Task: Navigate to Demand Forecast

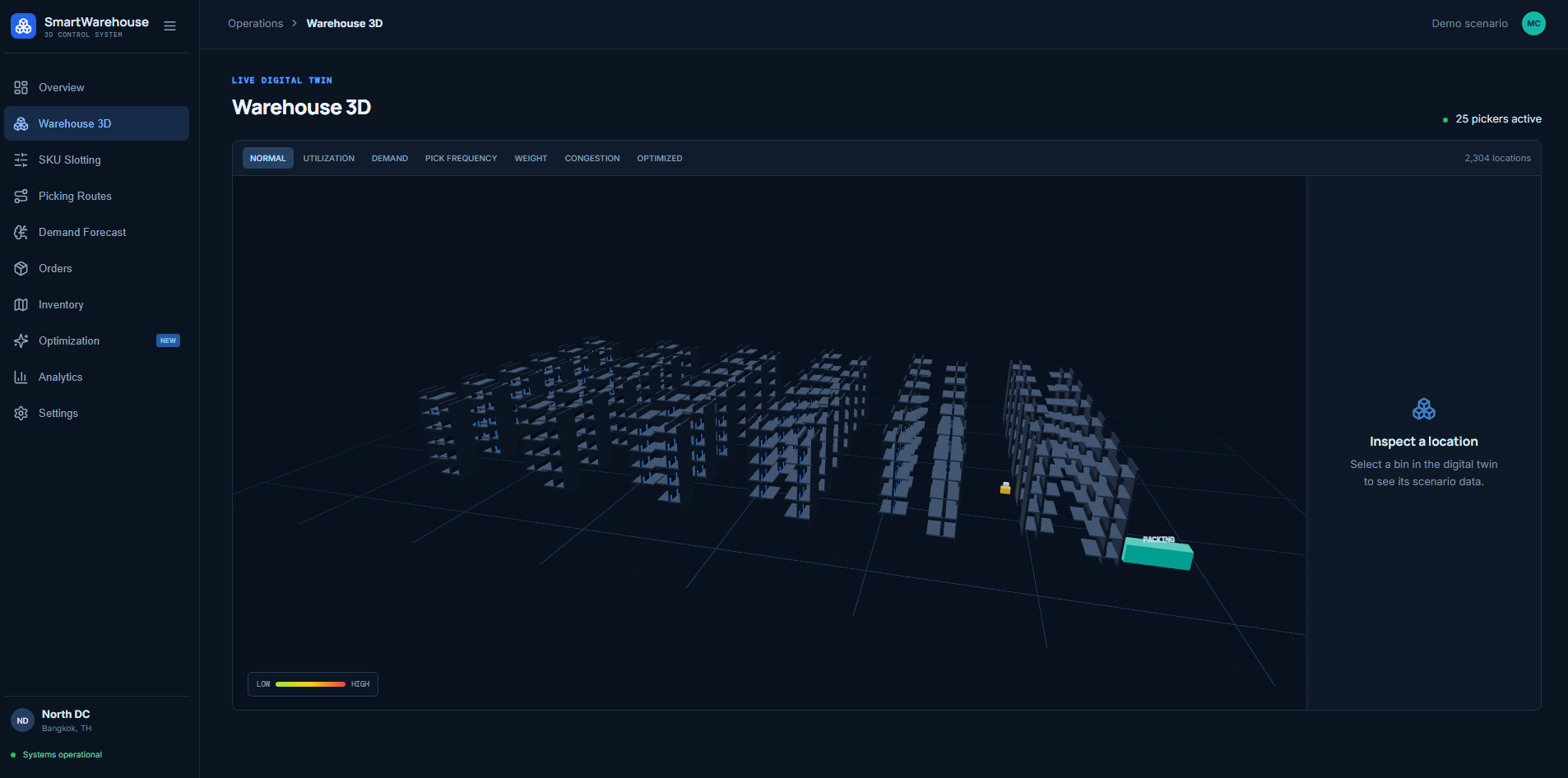Action: coord(96,233)
